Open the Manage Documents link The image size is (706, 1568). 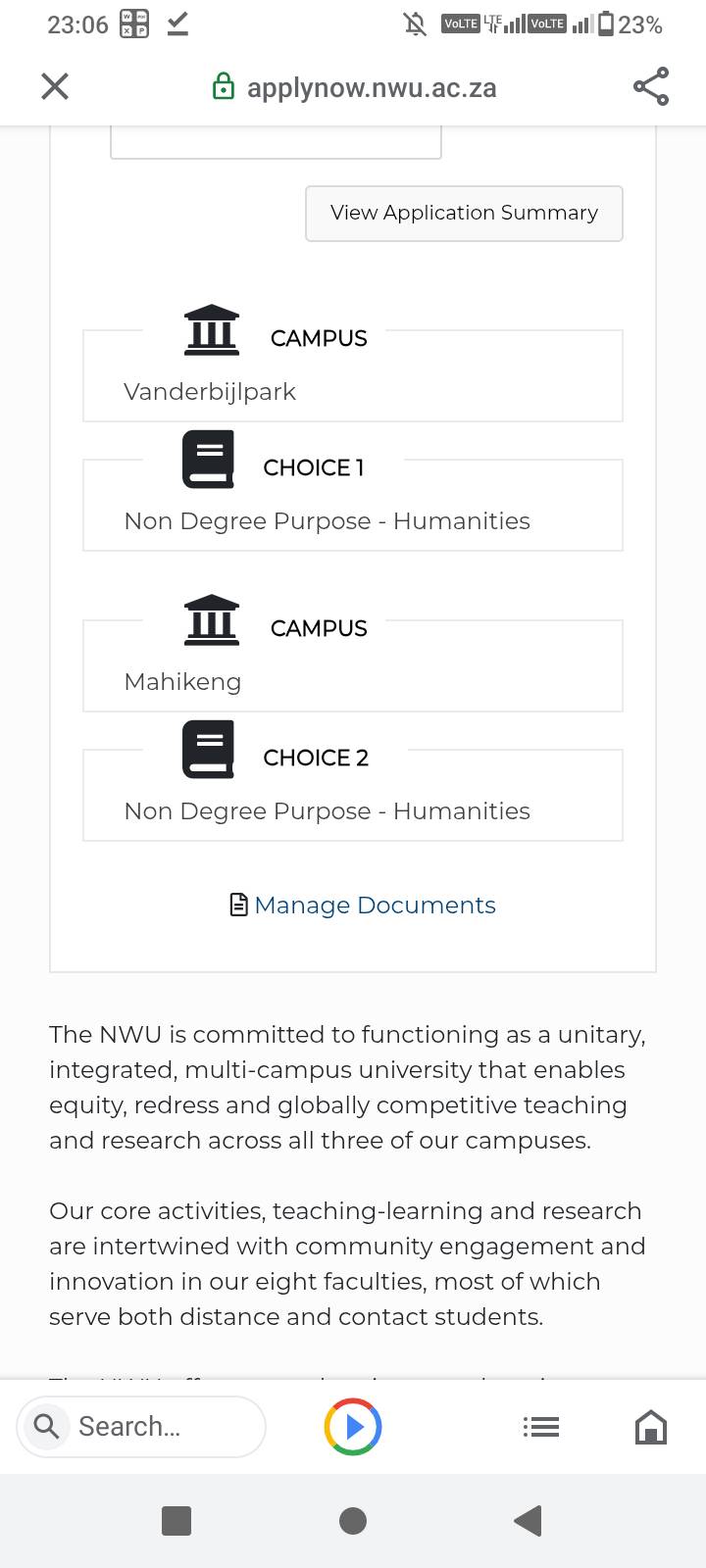point(375,905)
